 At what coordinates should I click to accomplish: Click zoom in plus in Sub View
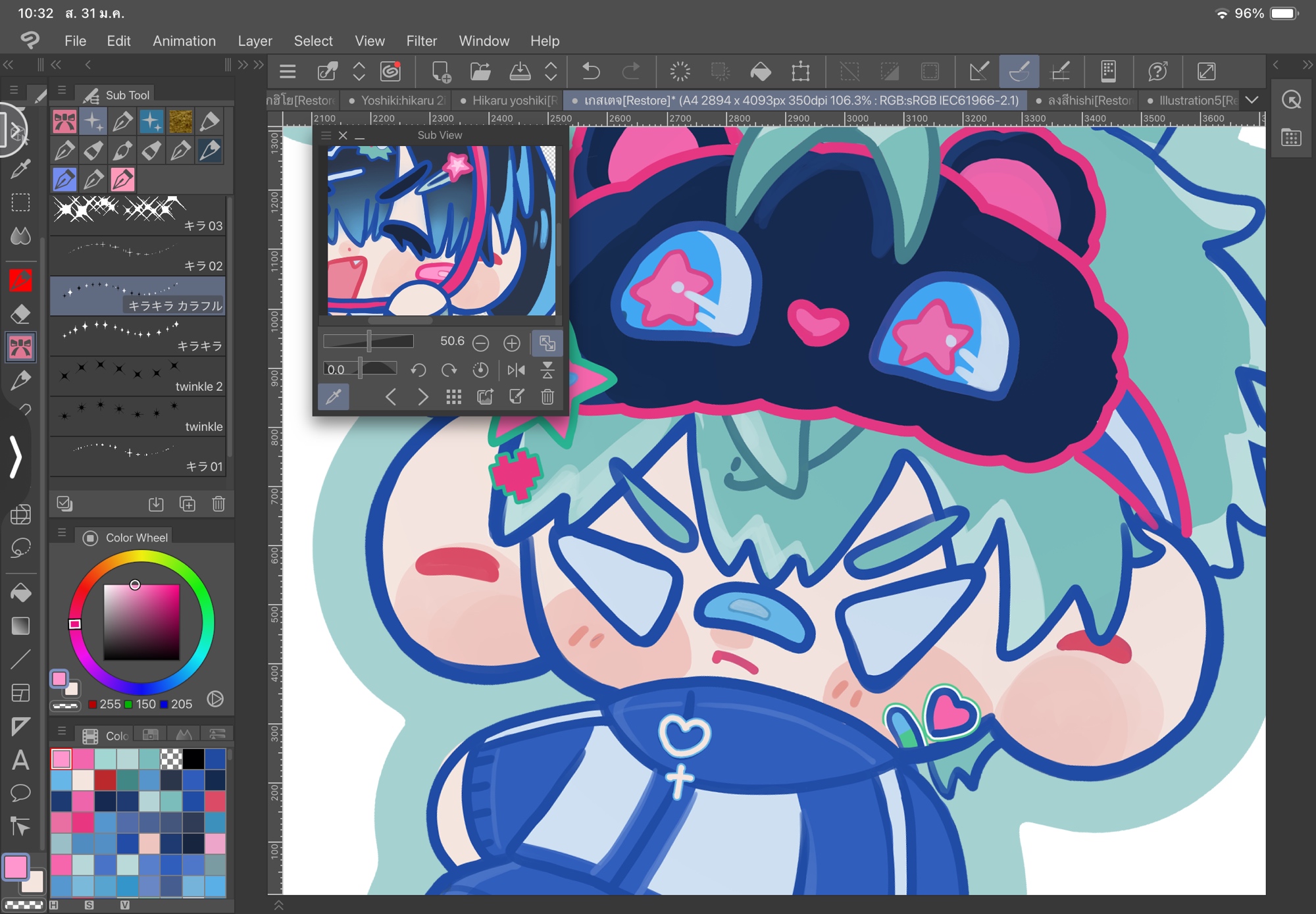coord(512,343)
